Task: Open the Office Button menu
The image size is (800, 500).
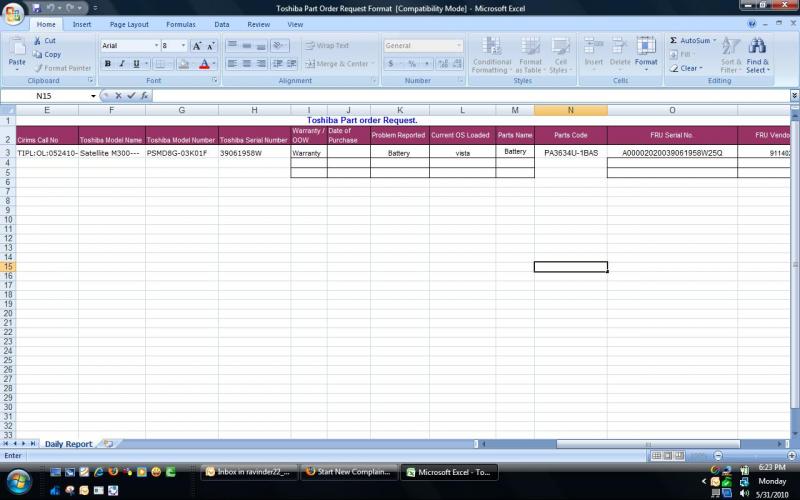Action: pos(13,13)
